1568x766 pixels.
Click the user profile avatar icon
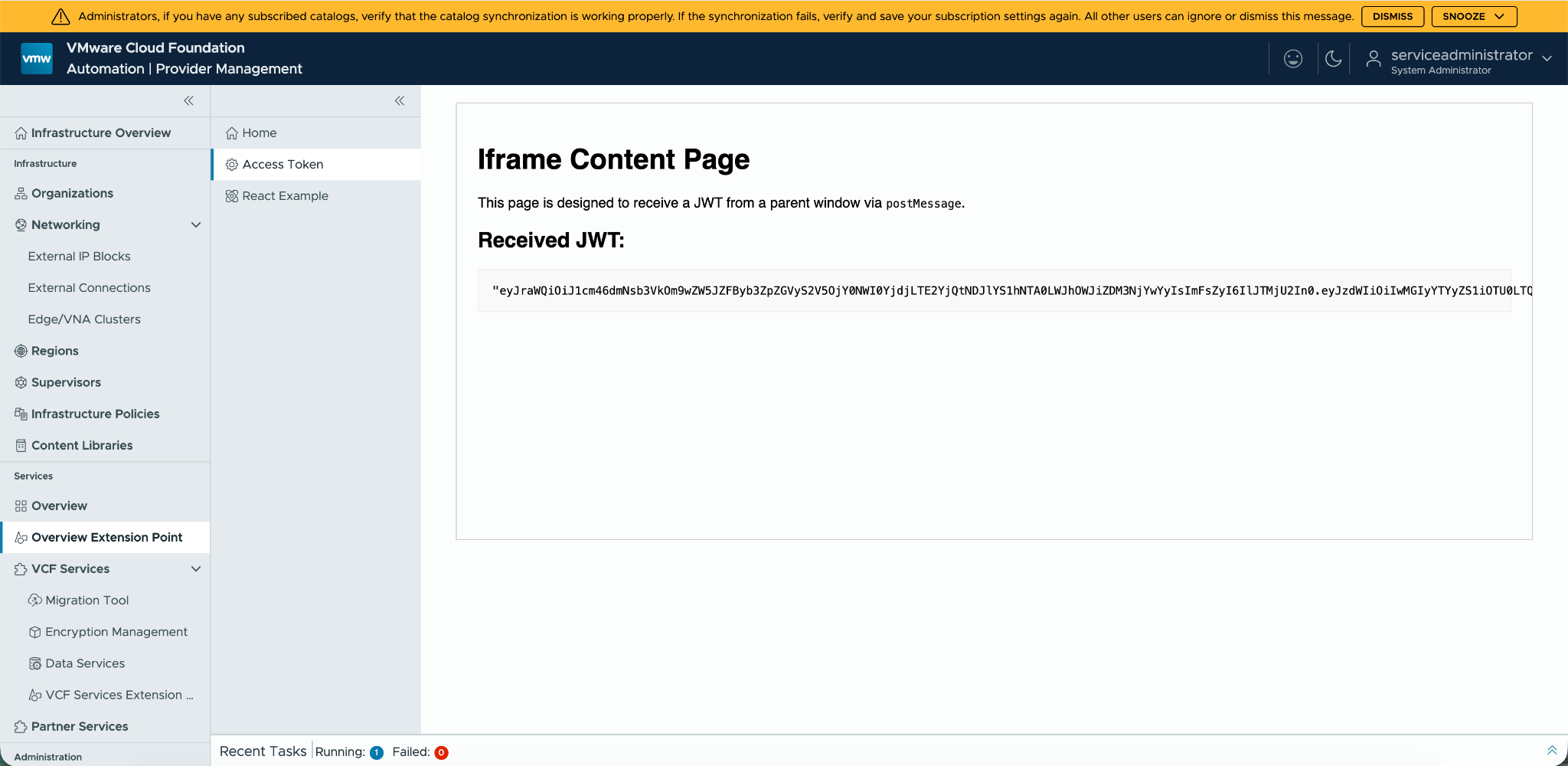point(1374,59)
